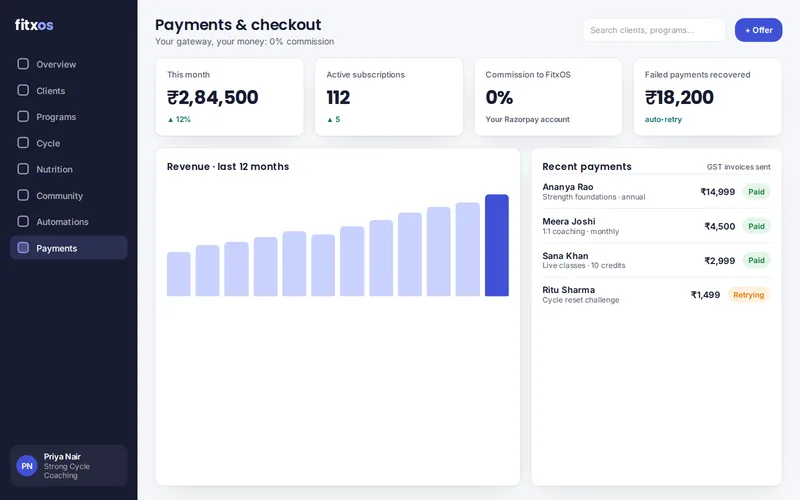The width and height of the screenshot is (800, 500).
Task: Click the Failed payments recovered card
Action: 708,97
